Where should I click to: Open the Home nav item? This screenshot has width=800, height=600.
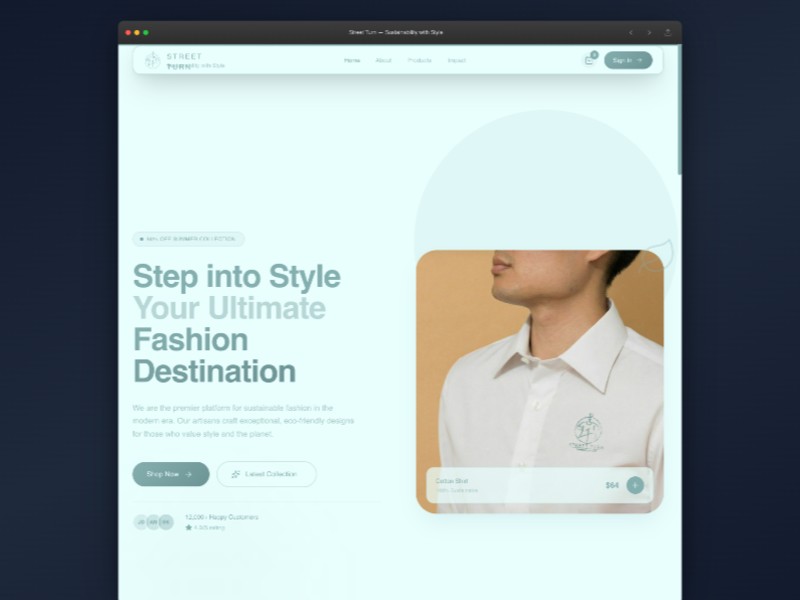tap(352, 60)
